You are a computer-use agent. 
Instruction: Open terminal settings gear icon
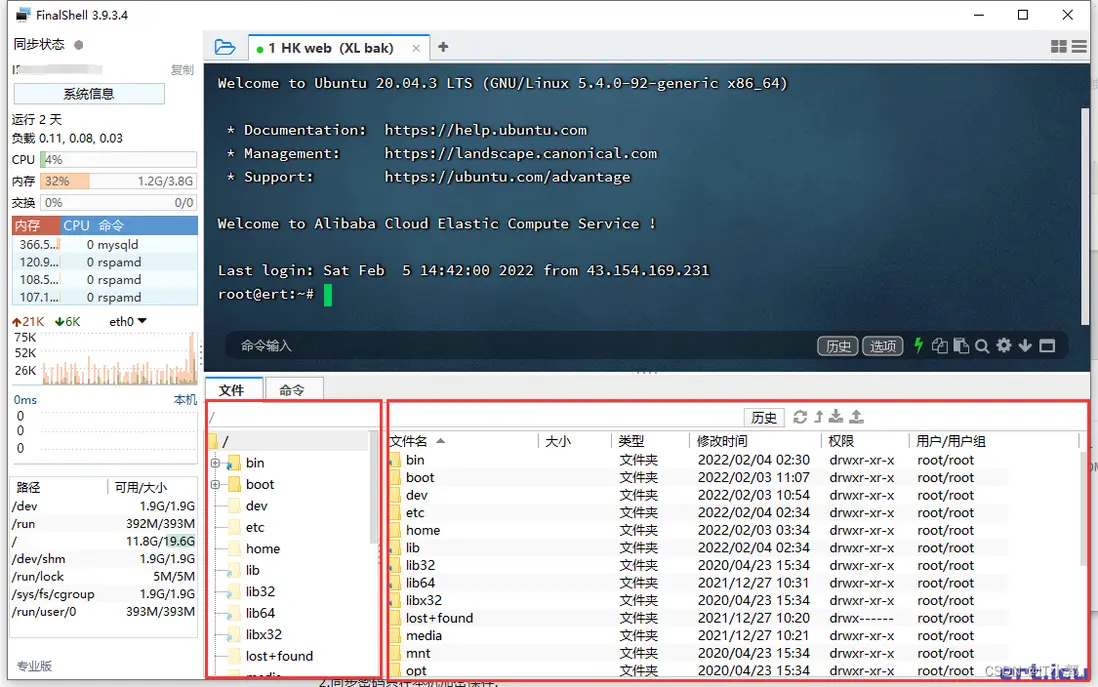(x=1003, y=345)
